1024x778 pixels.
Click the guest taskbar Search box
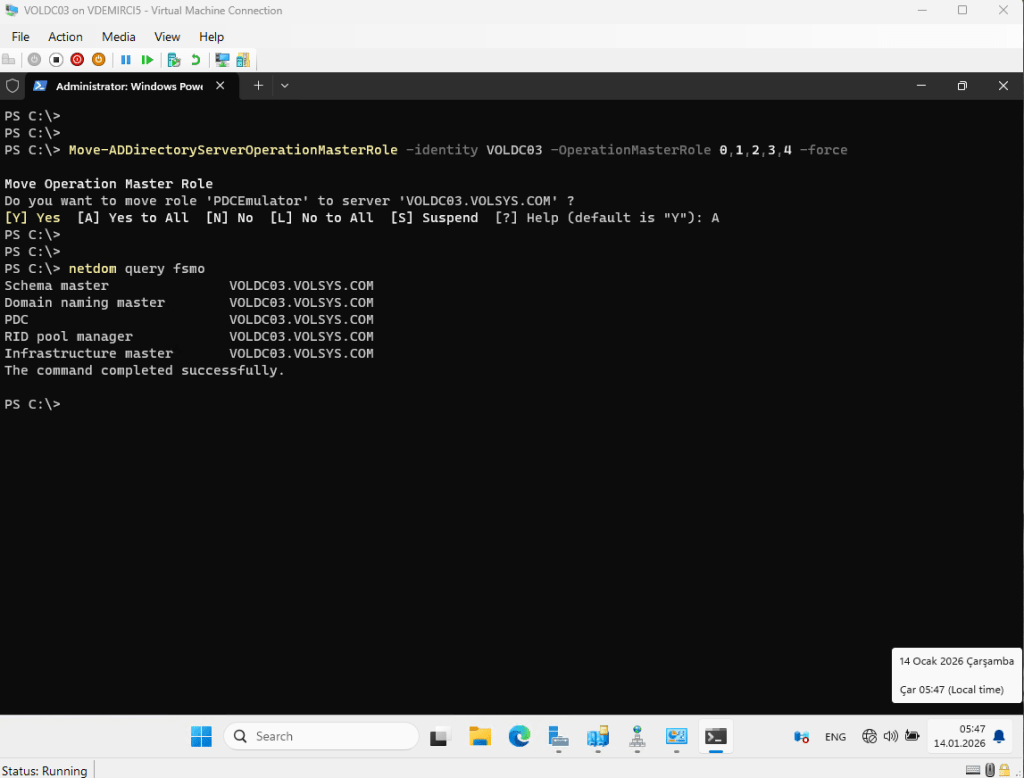point(321,737)
